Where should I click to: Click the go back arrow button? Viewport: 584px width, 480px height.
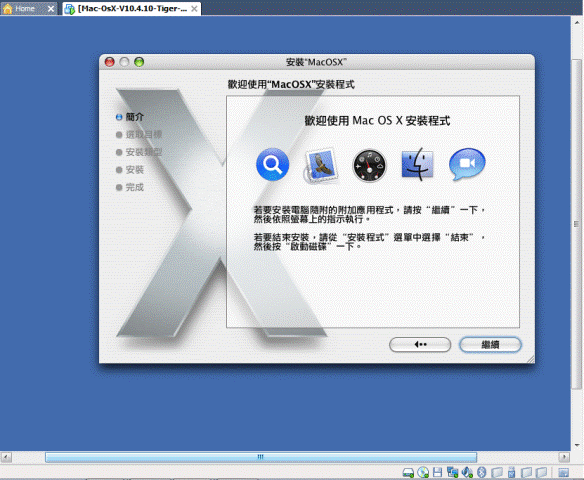420,344
